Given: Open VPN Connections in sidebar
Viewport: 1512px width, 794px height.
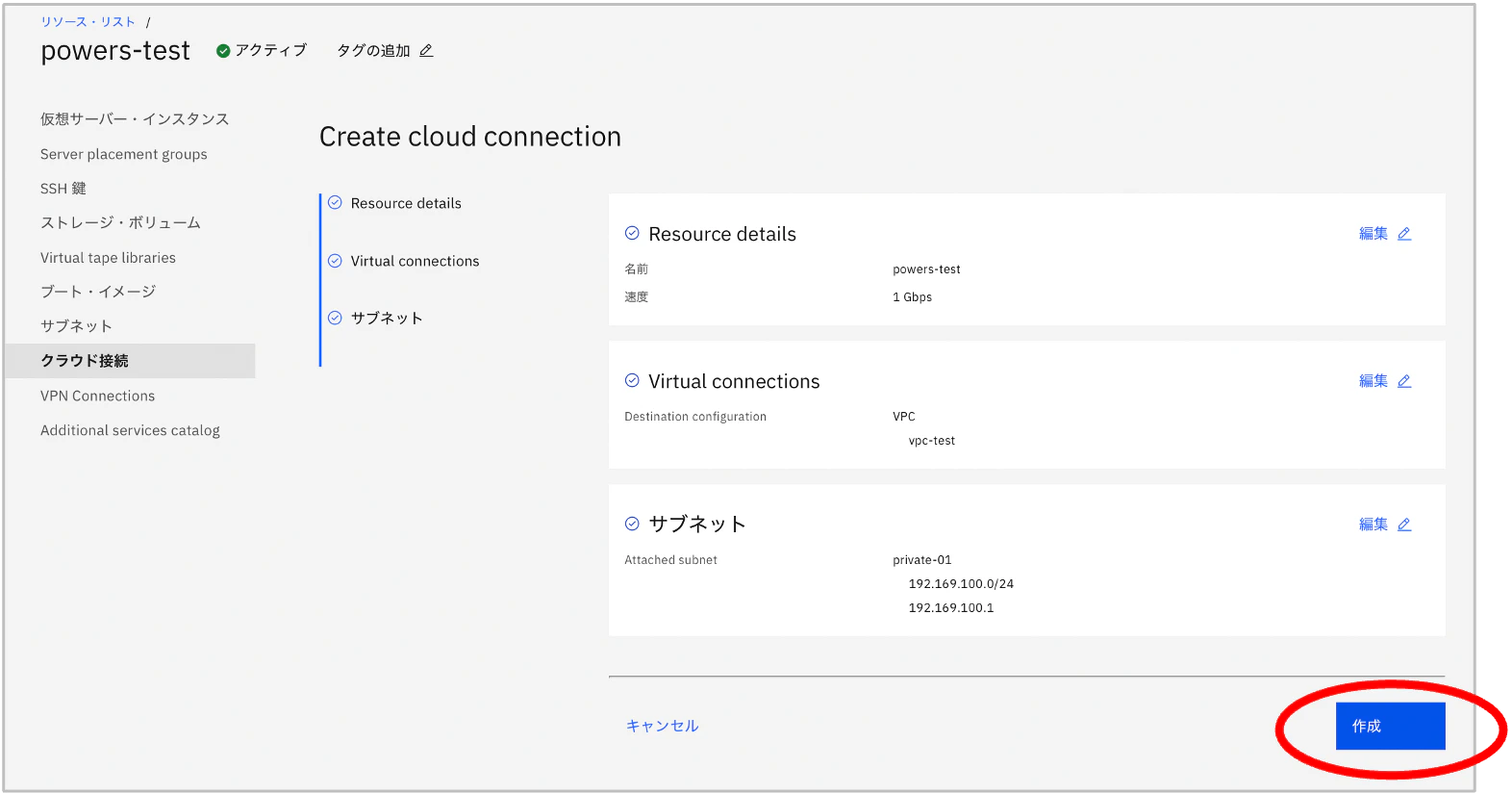Looking at the screenshot, I should [97, 396].
